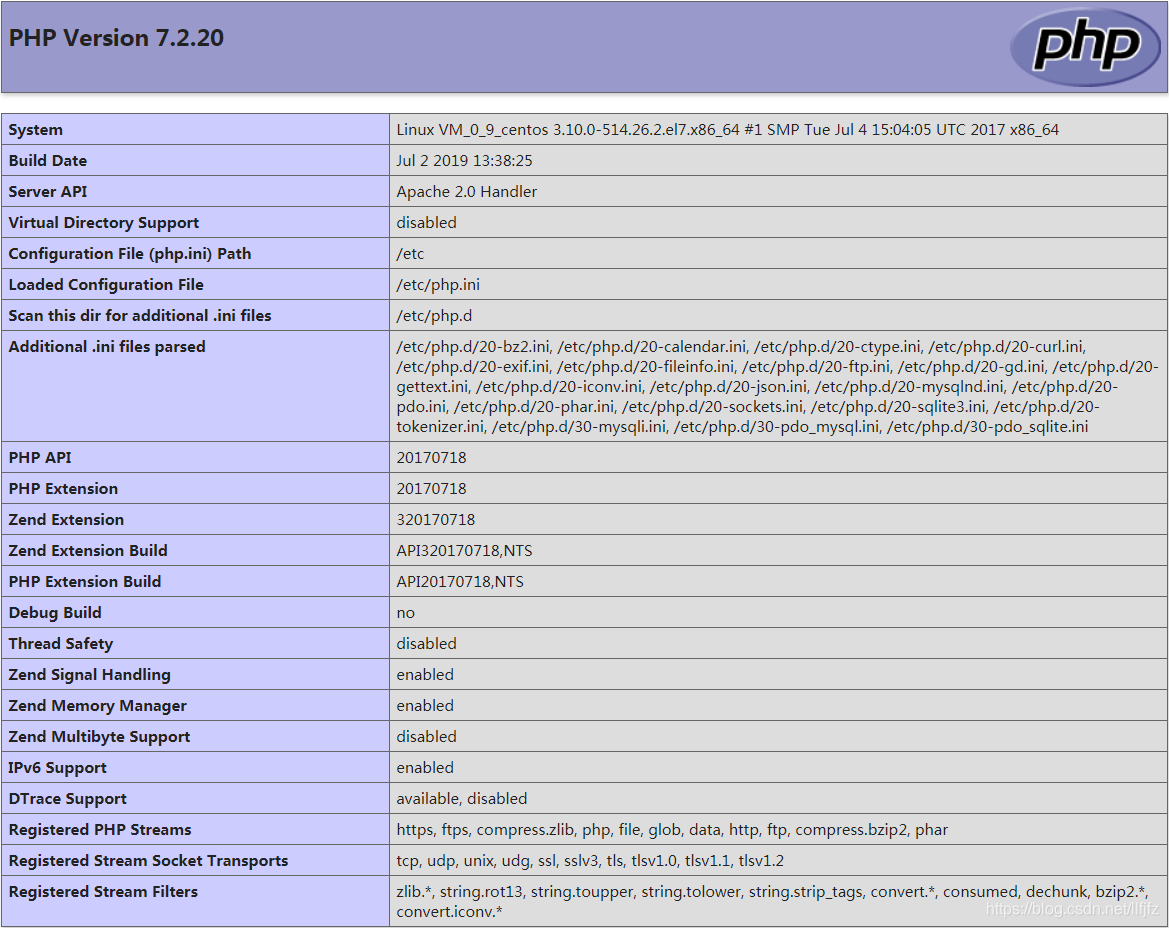Select Thread Safety 'disabled' value

(426, 643)
